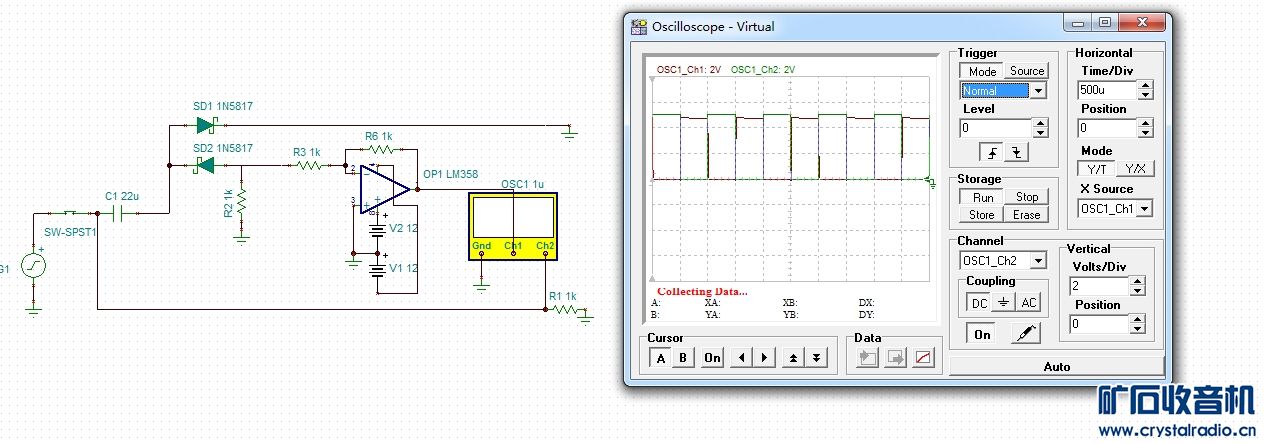Image resolution: width=1264 pixels, height=443 pixels.
Task: Click the Time/Div 500u input field
Action: click(1107, 90)
